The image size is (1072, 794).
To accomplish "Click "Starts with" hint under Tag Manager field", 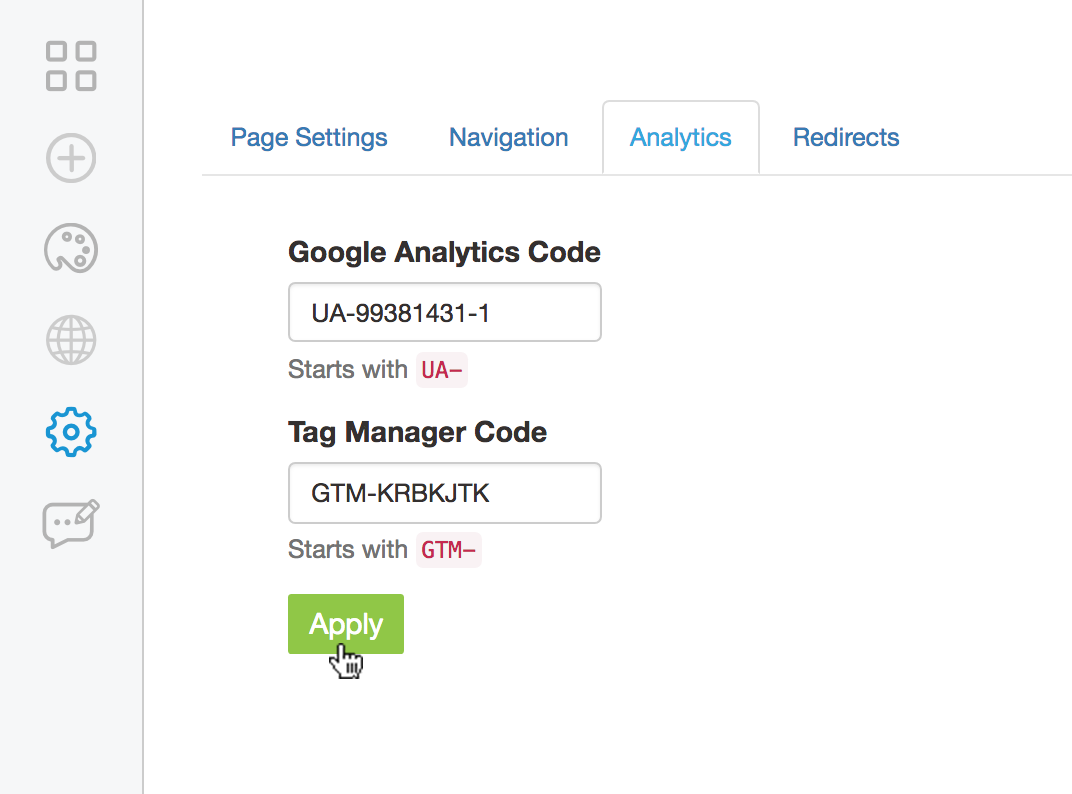I will 347,550.
